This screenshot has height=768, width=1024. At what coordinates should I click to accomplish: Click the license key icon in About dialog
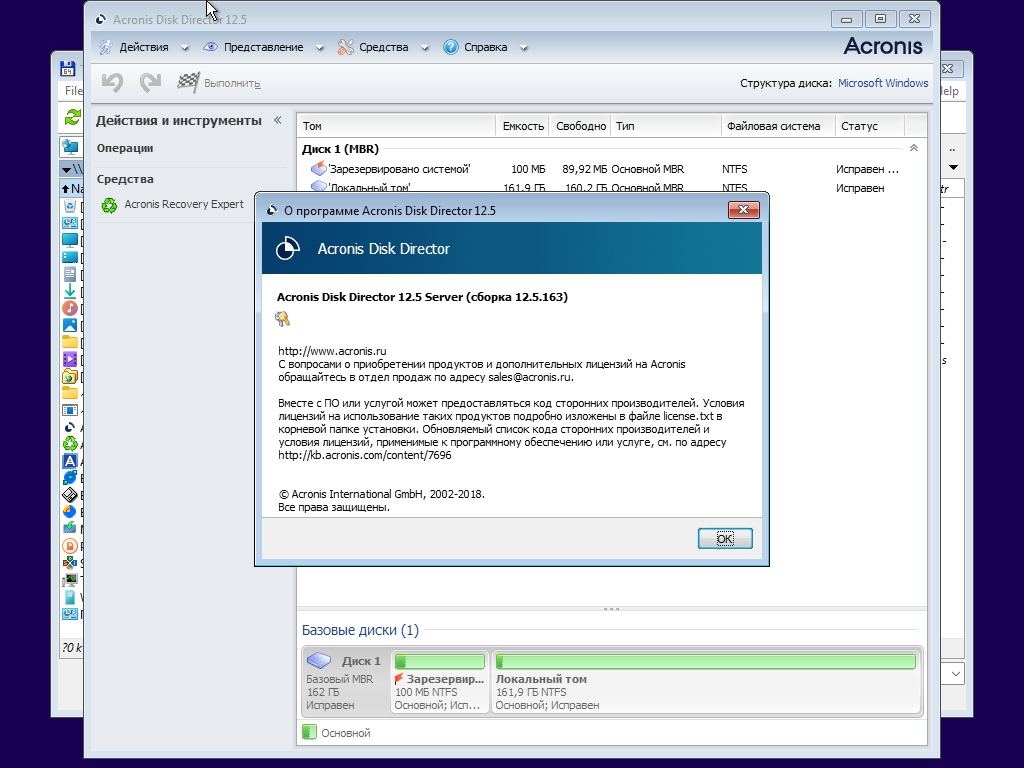click(x=283, y=319)
